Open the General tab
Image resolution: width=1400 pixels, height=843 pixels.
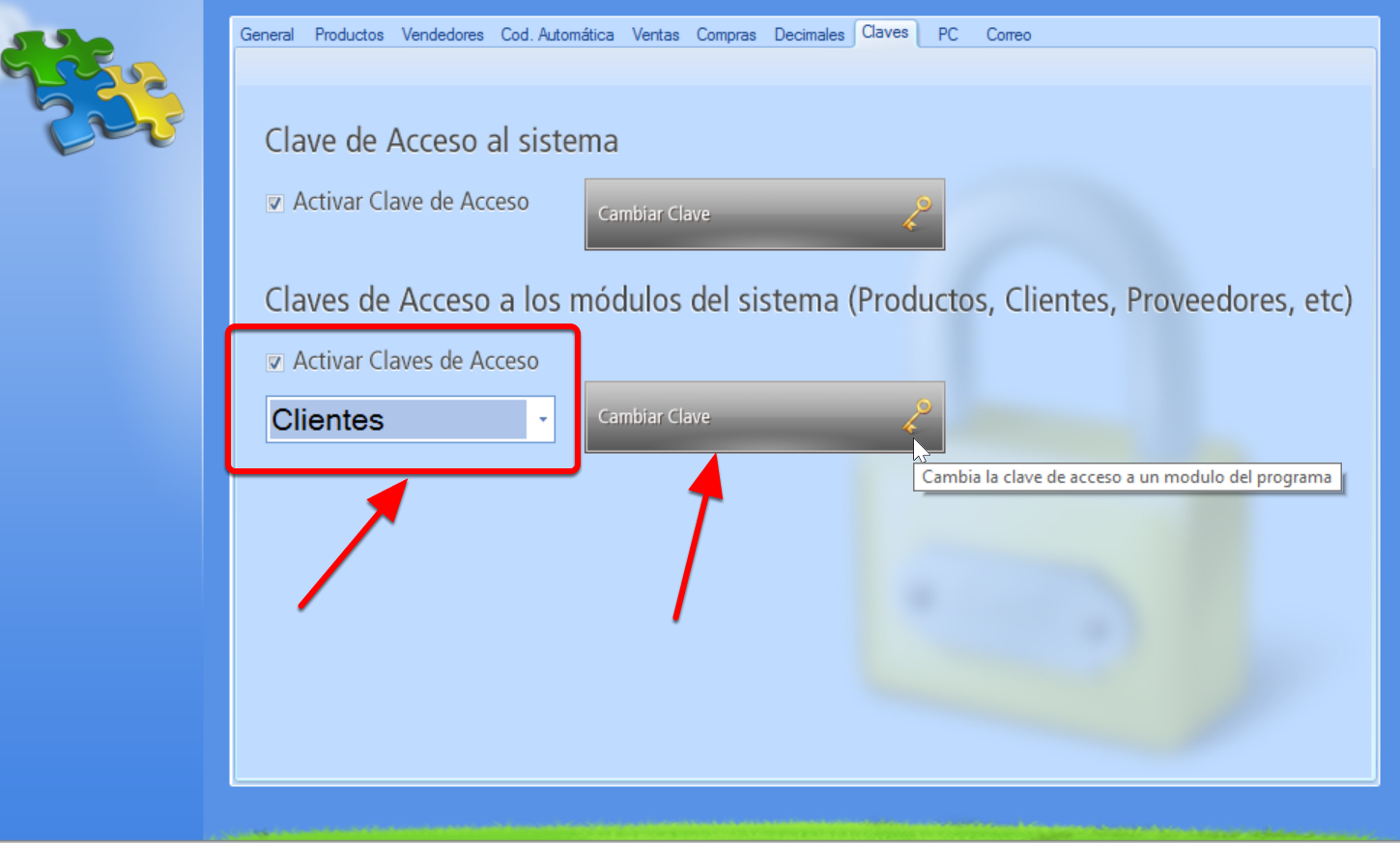267,35
